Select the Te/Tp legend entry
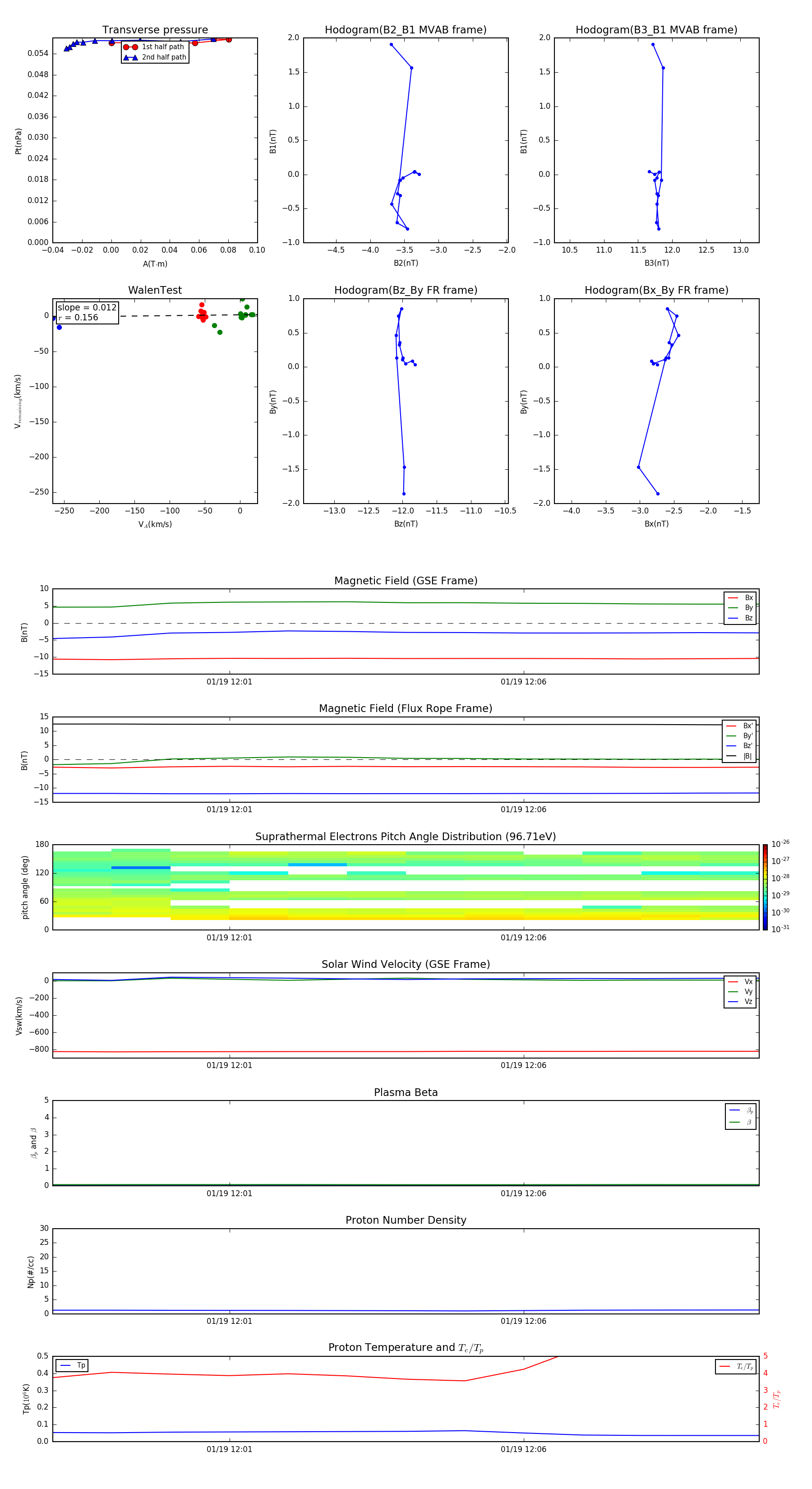This screenshot has height=1489, width=812. 735,1366
